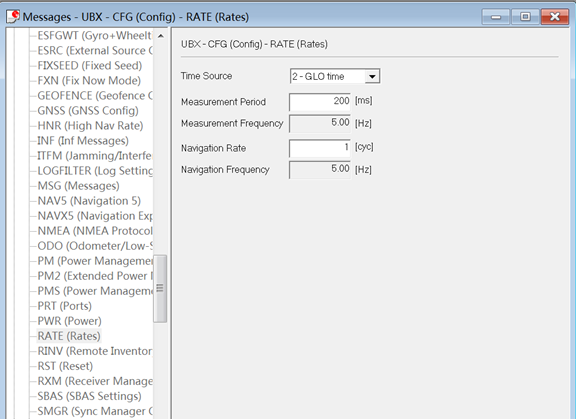Select GEOFENCE tree item
This screenshot has height=420, width=577.
95,96
